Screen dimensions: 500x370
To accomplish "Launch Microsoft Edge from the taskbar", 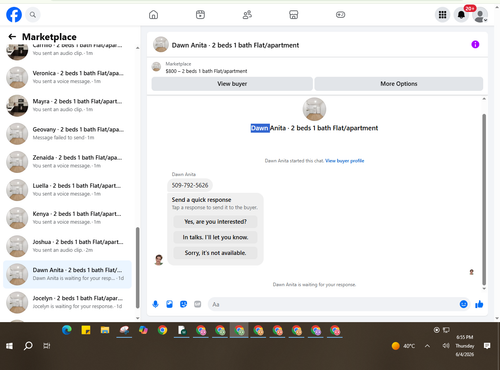I will click(x=67, y=330).
